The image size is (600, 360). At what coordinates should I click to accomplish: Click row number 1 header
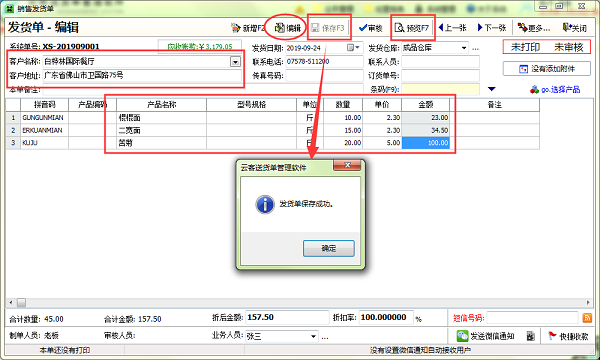pos(13,117)
